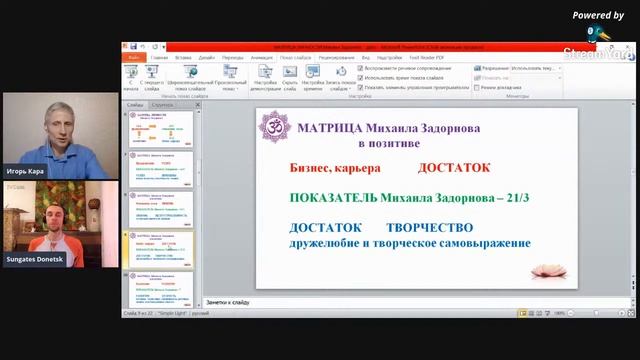Click Rehearse Timings (Настройка времени) icon

(313, 73)
